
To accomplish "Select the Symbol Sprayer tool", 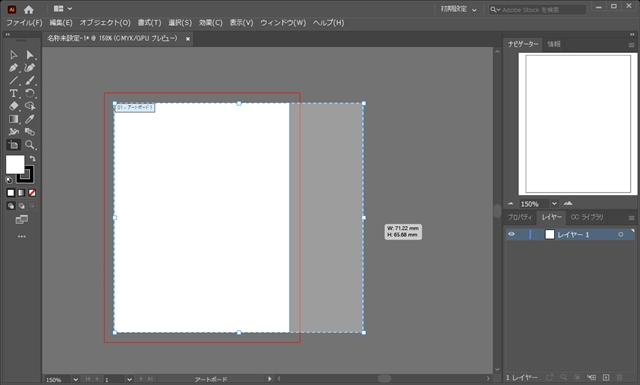I will click(13, 132).
